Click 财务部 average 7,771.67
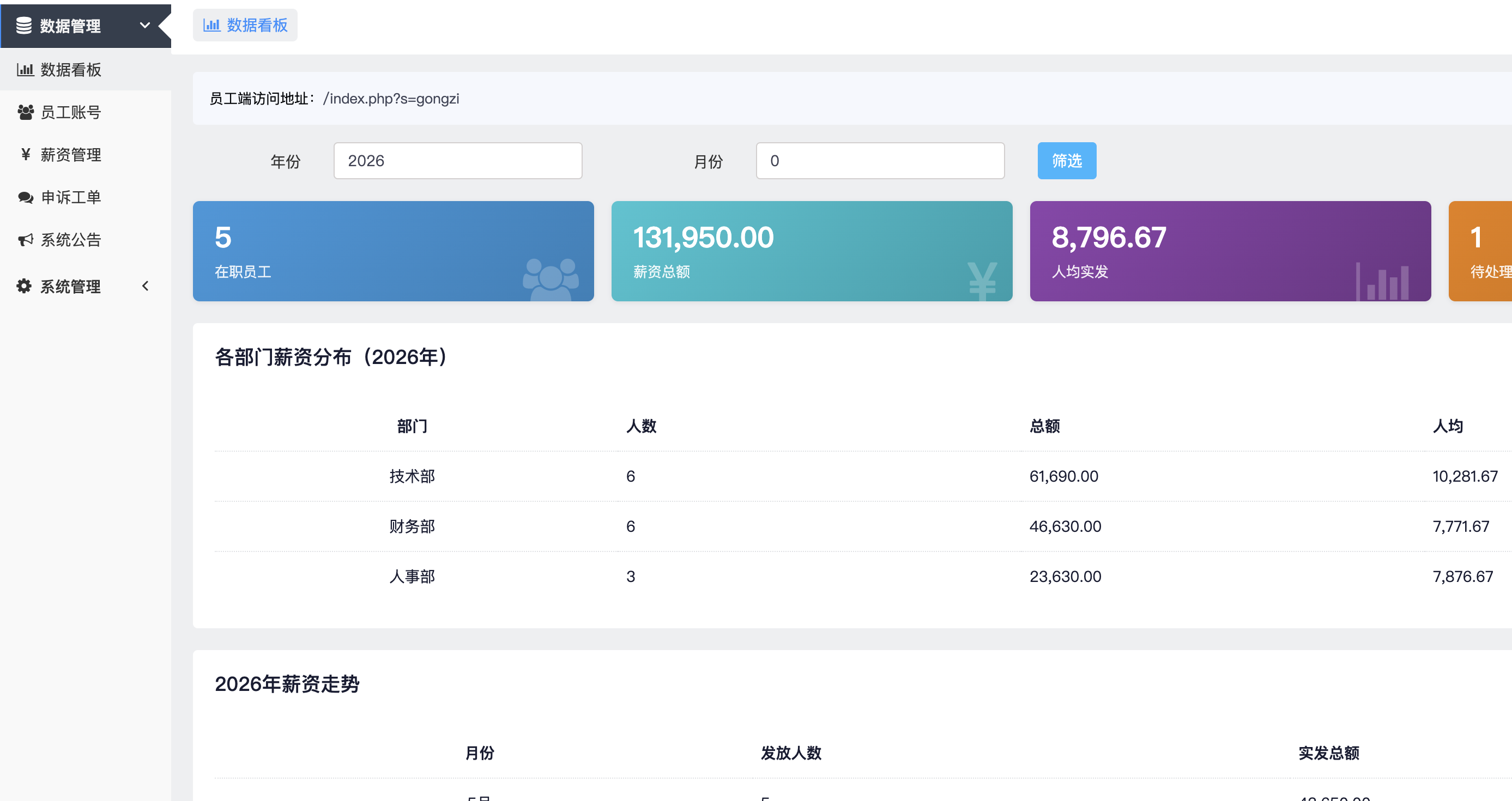 (1461, 526)
